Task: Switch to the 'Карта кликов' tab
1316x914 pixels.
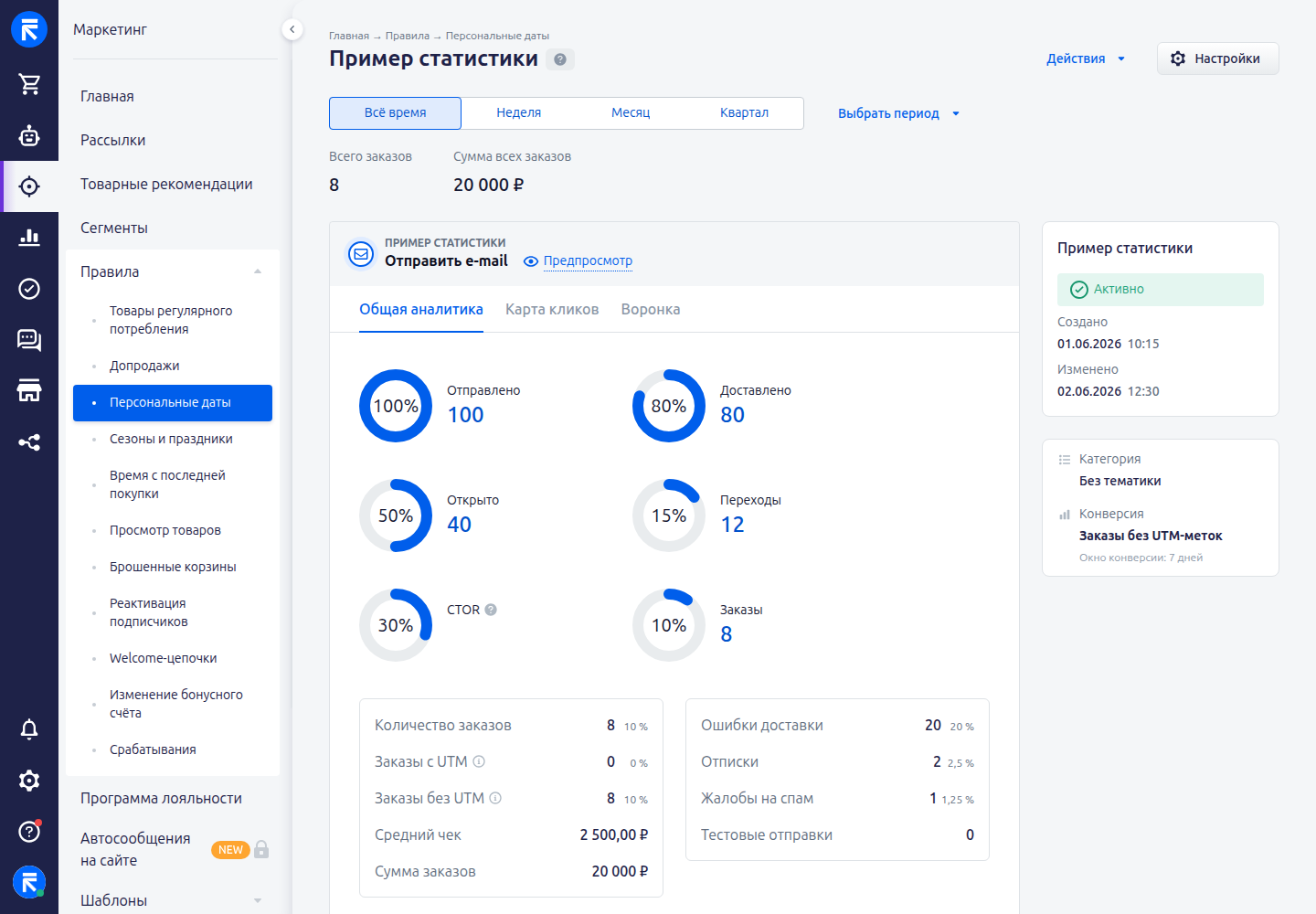Action: tap(552, 310)
